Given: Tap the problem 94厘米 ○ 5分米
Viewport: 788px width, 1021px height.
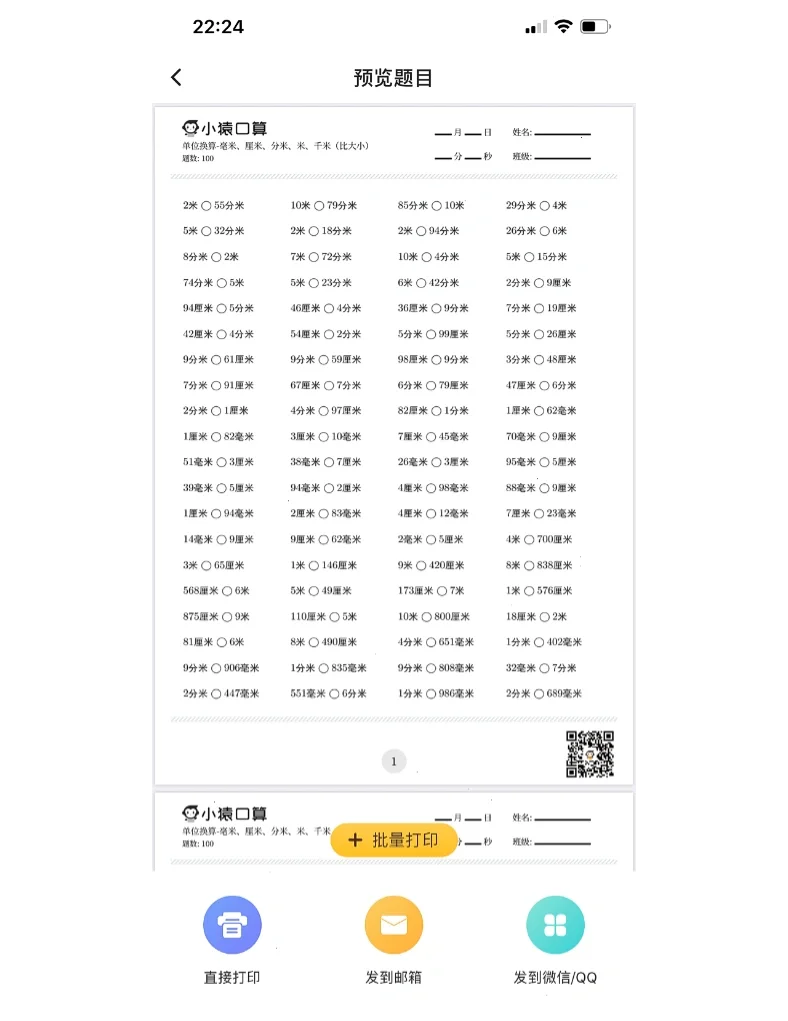Looking at the screenshot, I should (218, 308).
